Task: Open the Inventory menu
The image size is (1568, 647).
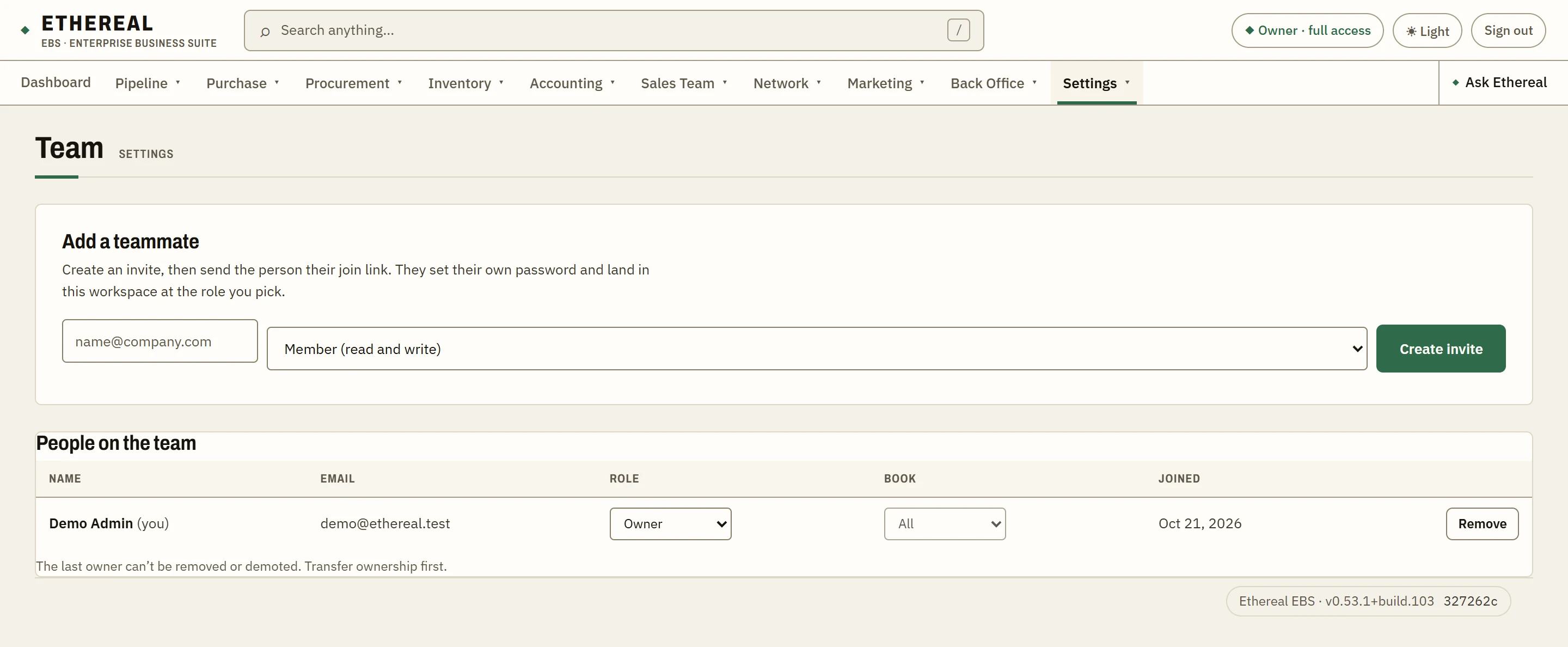Action: pos(465,83)
